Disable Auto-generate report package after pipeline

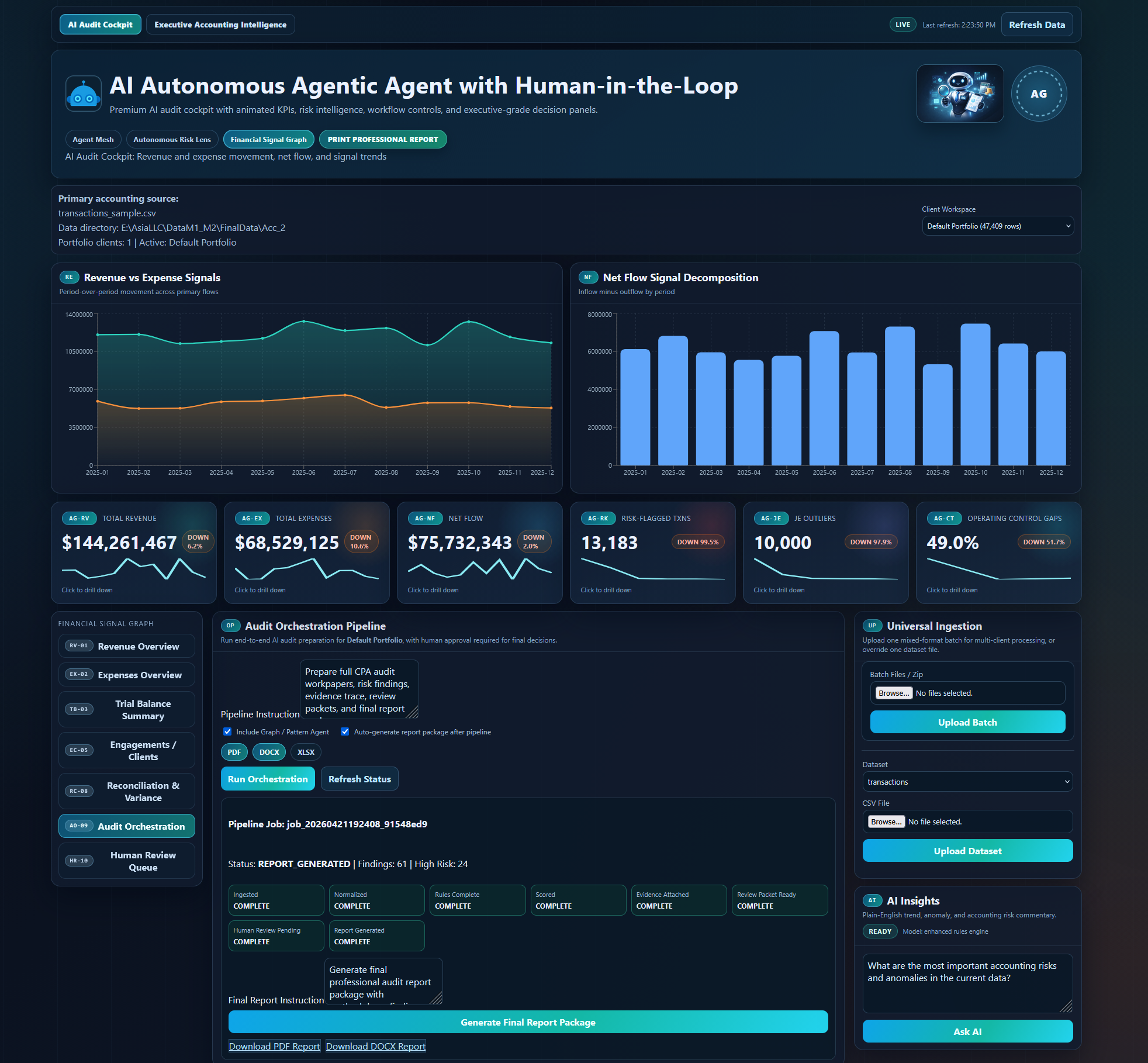click(x=345, y=731)
